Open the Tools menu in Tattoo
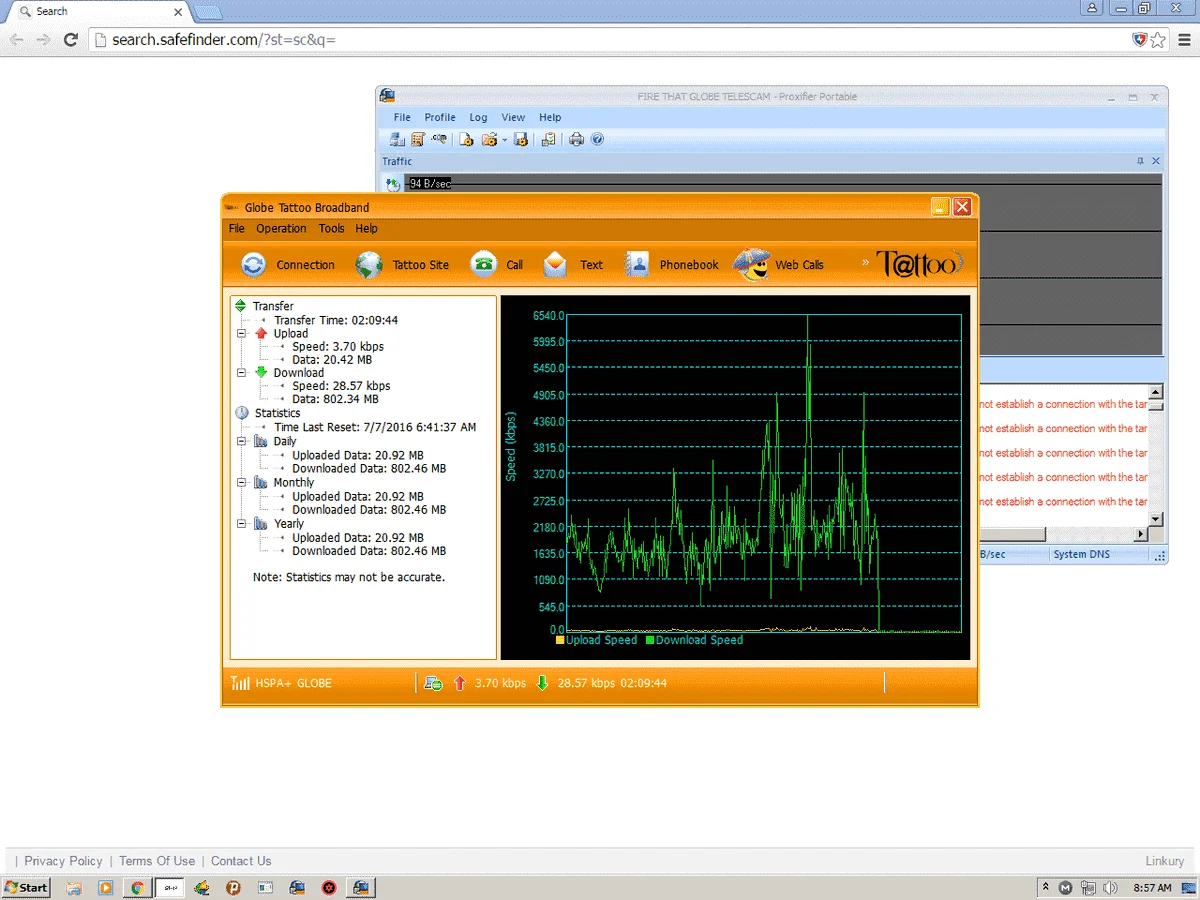 (332, 228)
